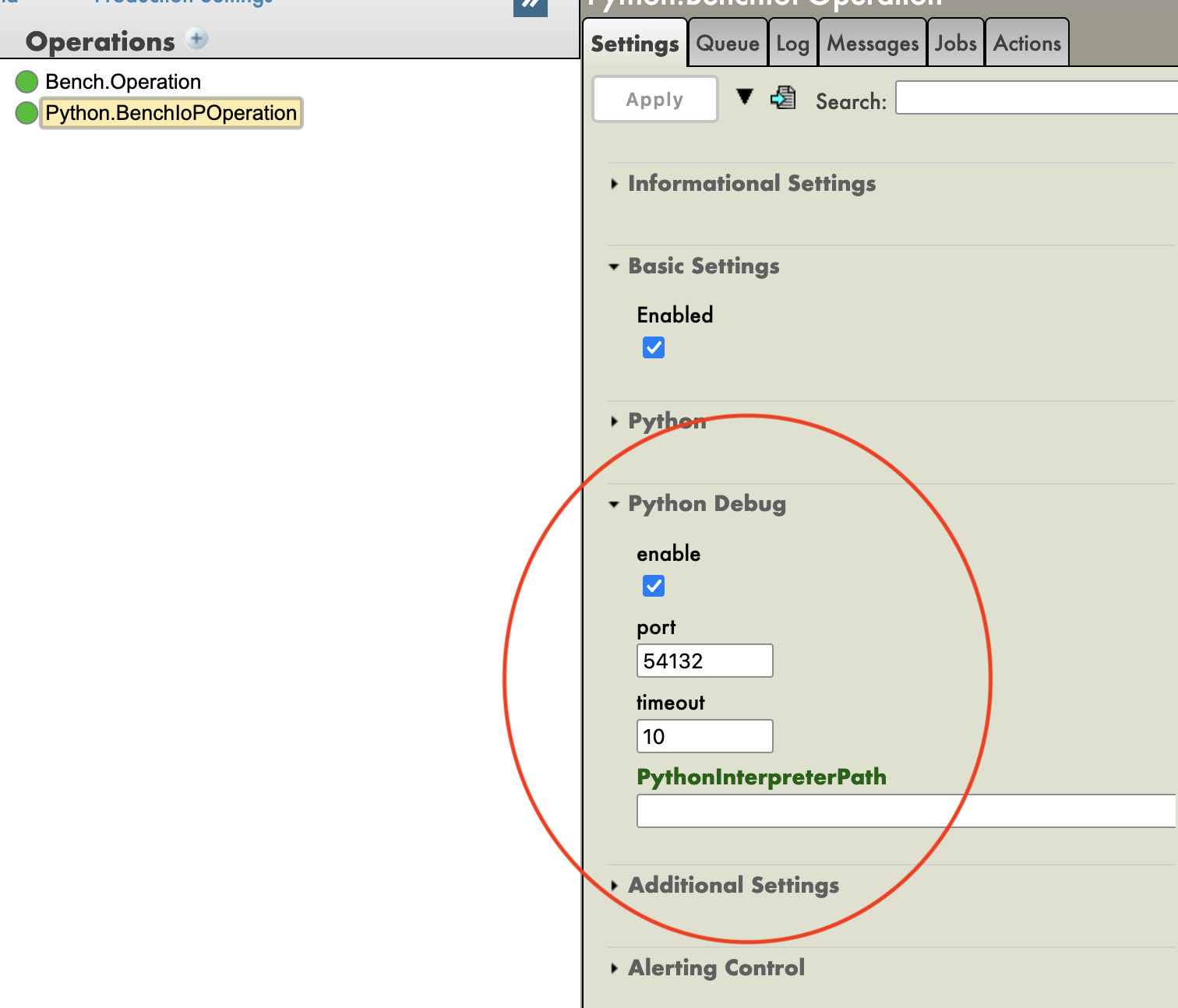Open the settings defaults document icon

coord(783,97)
